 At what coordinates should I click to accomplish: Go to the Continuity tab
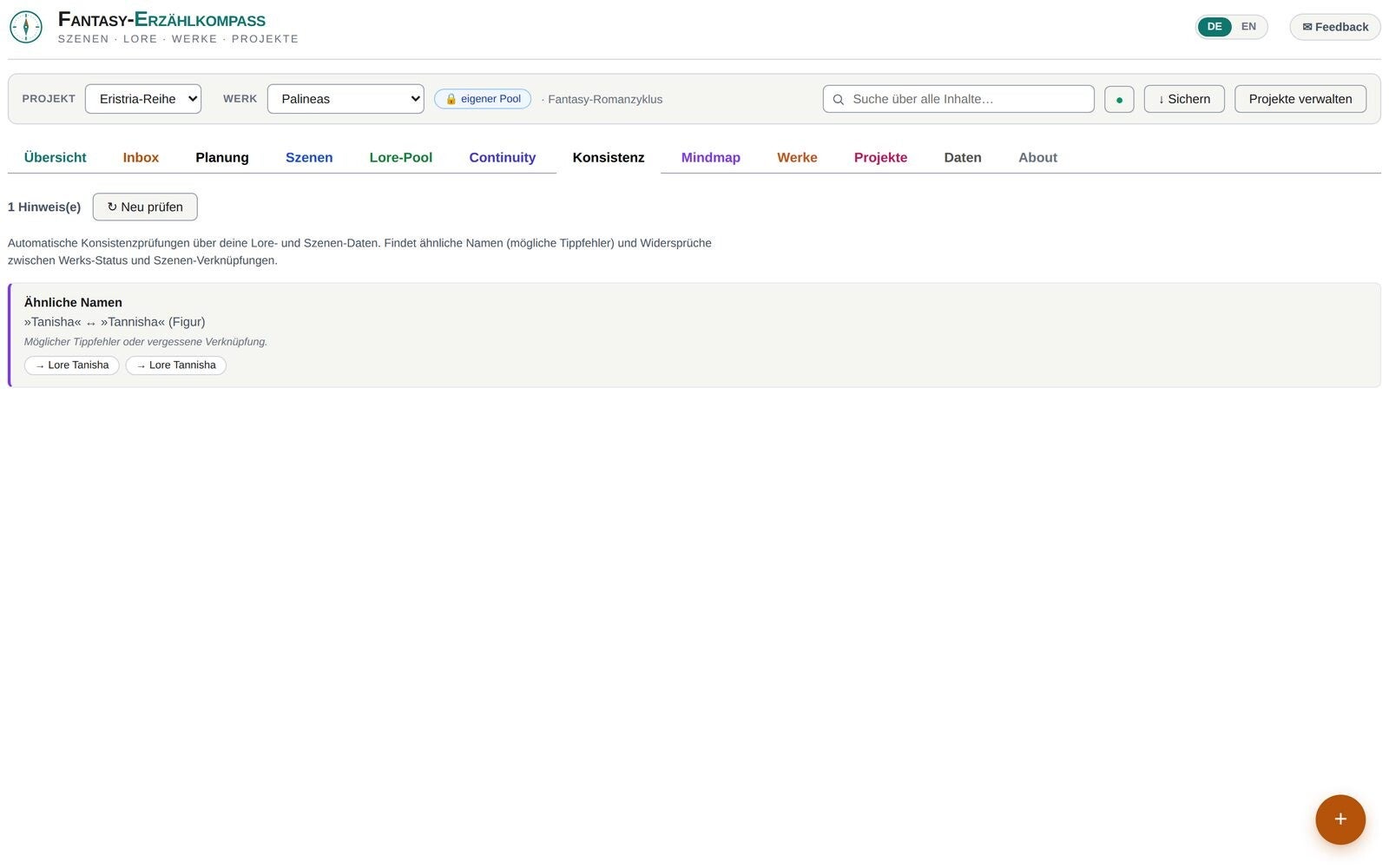tap(503, 157)
